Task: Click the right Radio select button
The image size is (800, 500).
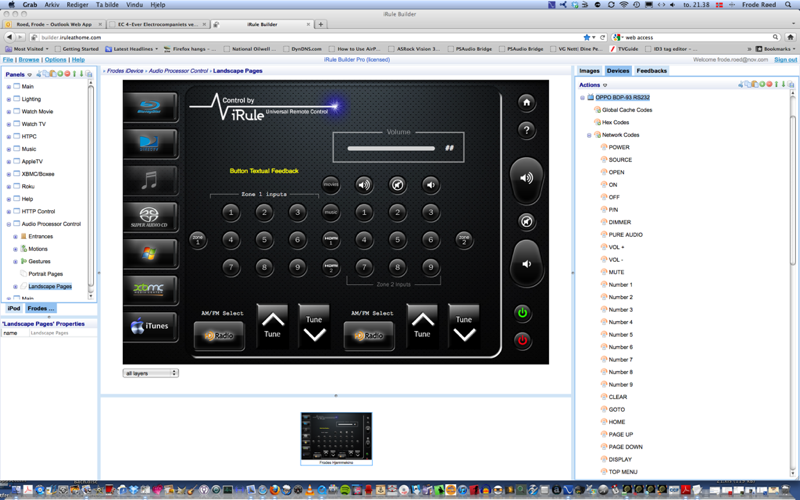Action: coord(369,335)
